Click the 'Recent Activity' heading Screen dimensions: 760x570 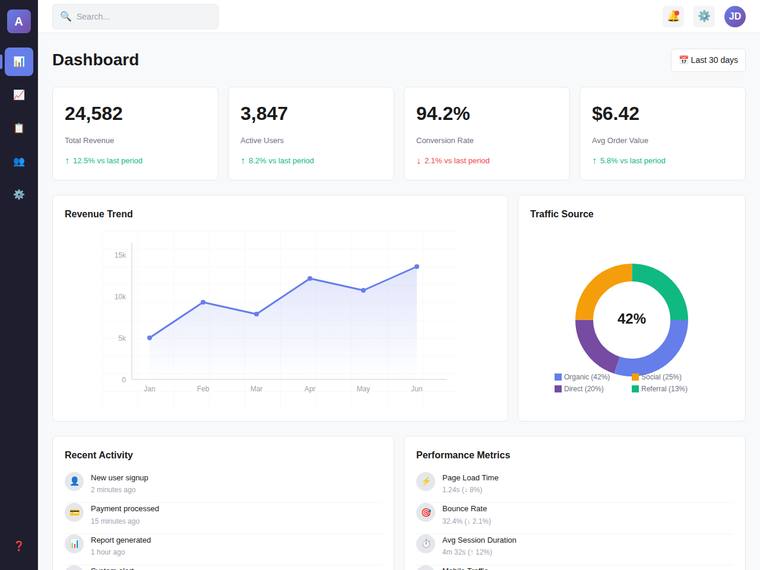pos(98,455)
